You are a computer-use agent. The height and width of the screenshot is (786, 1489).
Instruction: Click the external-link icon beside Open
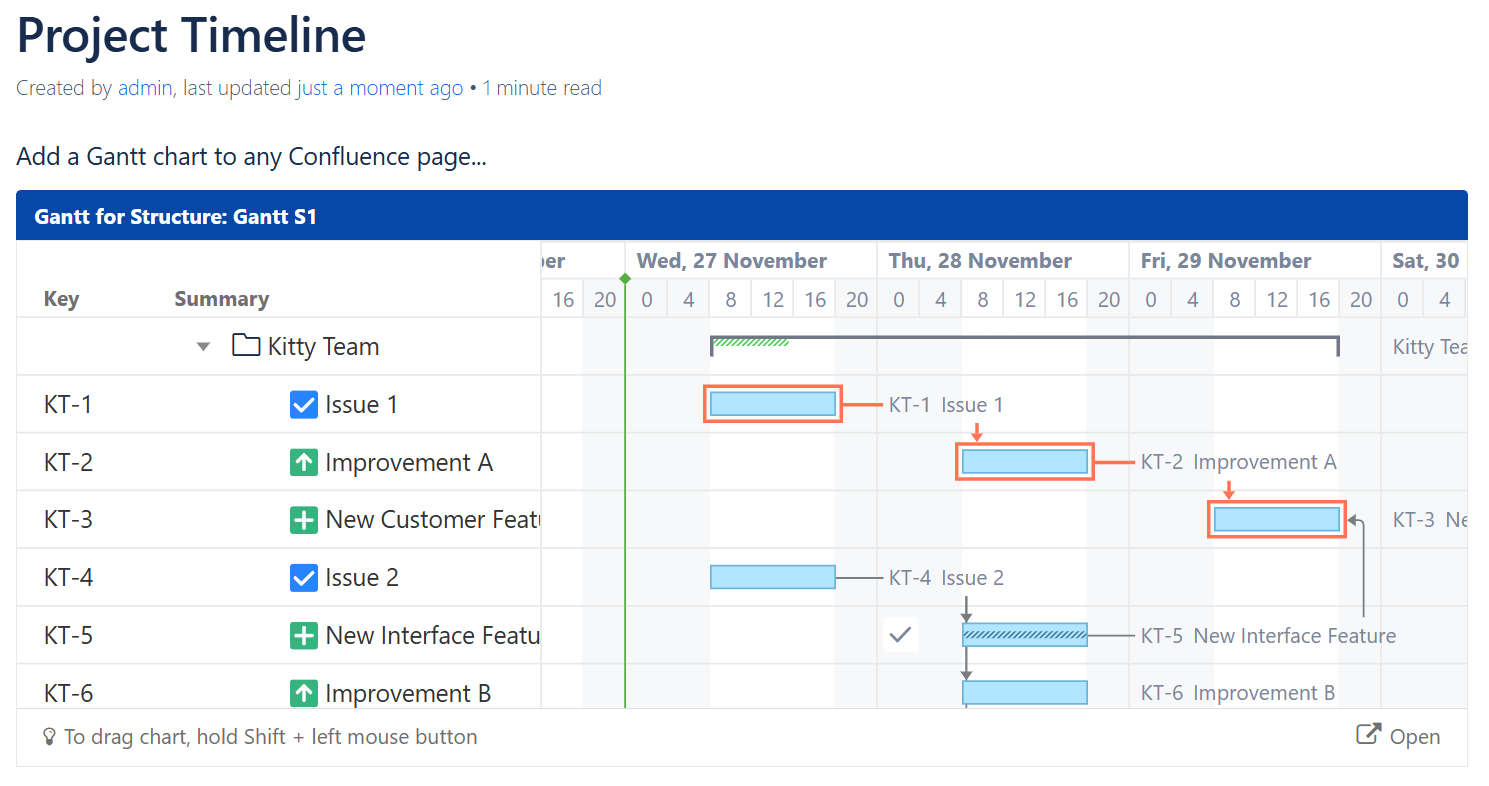click(1367, 734)
